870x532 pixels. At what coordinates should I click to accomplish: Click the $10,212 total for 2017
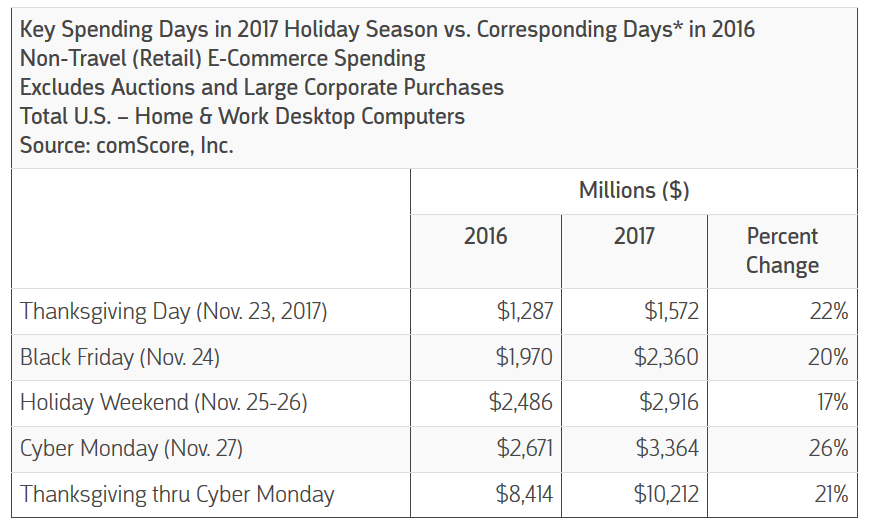pos(665,494)
